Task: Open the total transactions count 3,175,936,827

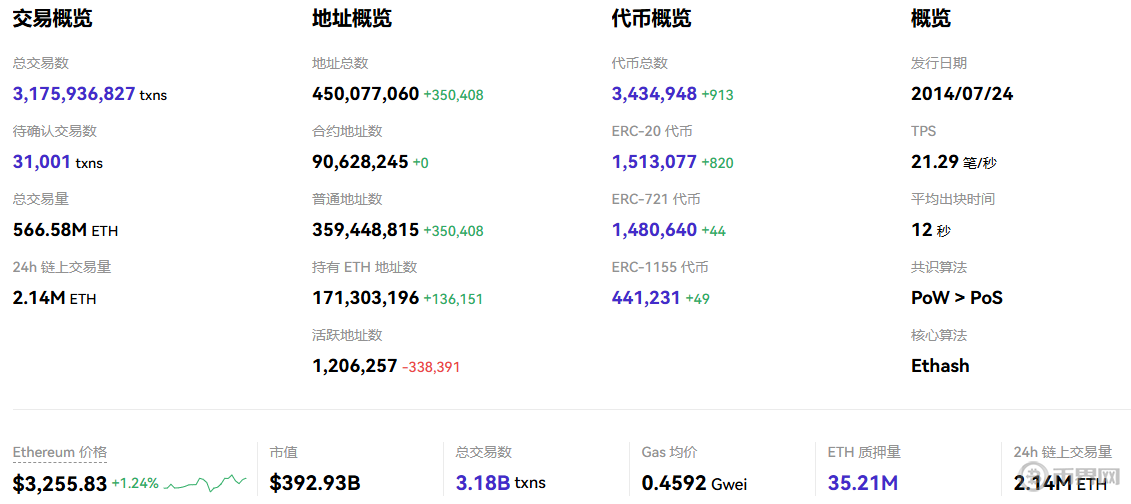Action: coord(74,94)
